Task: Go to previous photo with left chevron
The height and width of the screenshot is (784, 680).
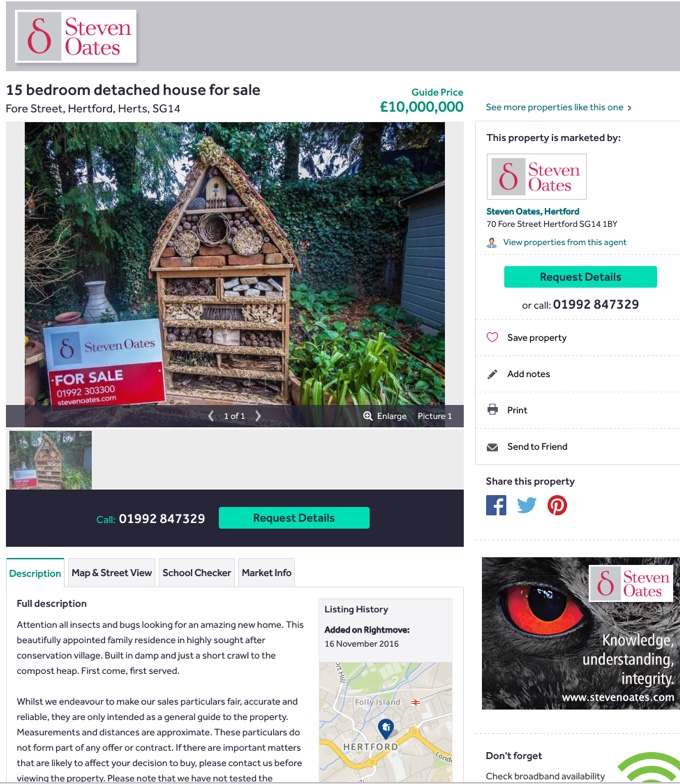Action: tap(211, 416)
